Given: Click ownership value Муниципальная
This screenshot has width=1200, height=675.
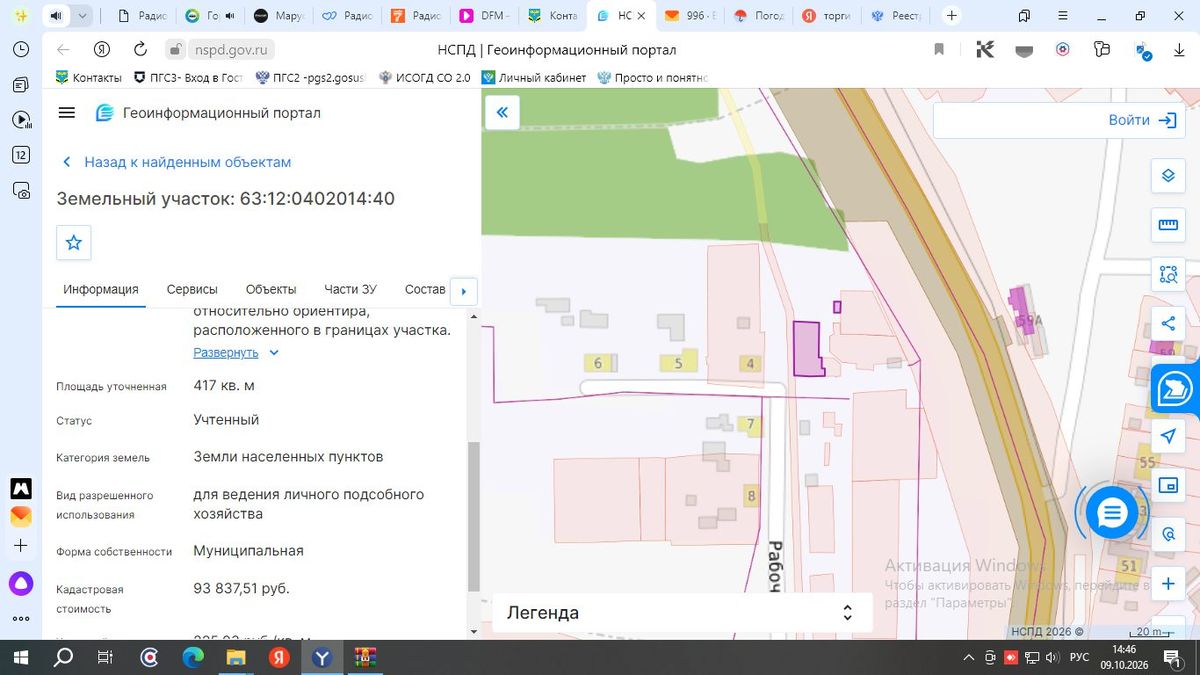Looking at the screenshot, I should [x=248, y=551].
